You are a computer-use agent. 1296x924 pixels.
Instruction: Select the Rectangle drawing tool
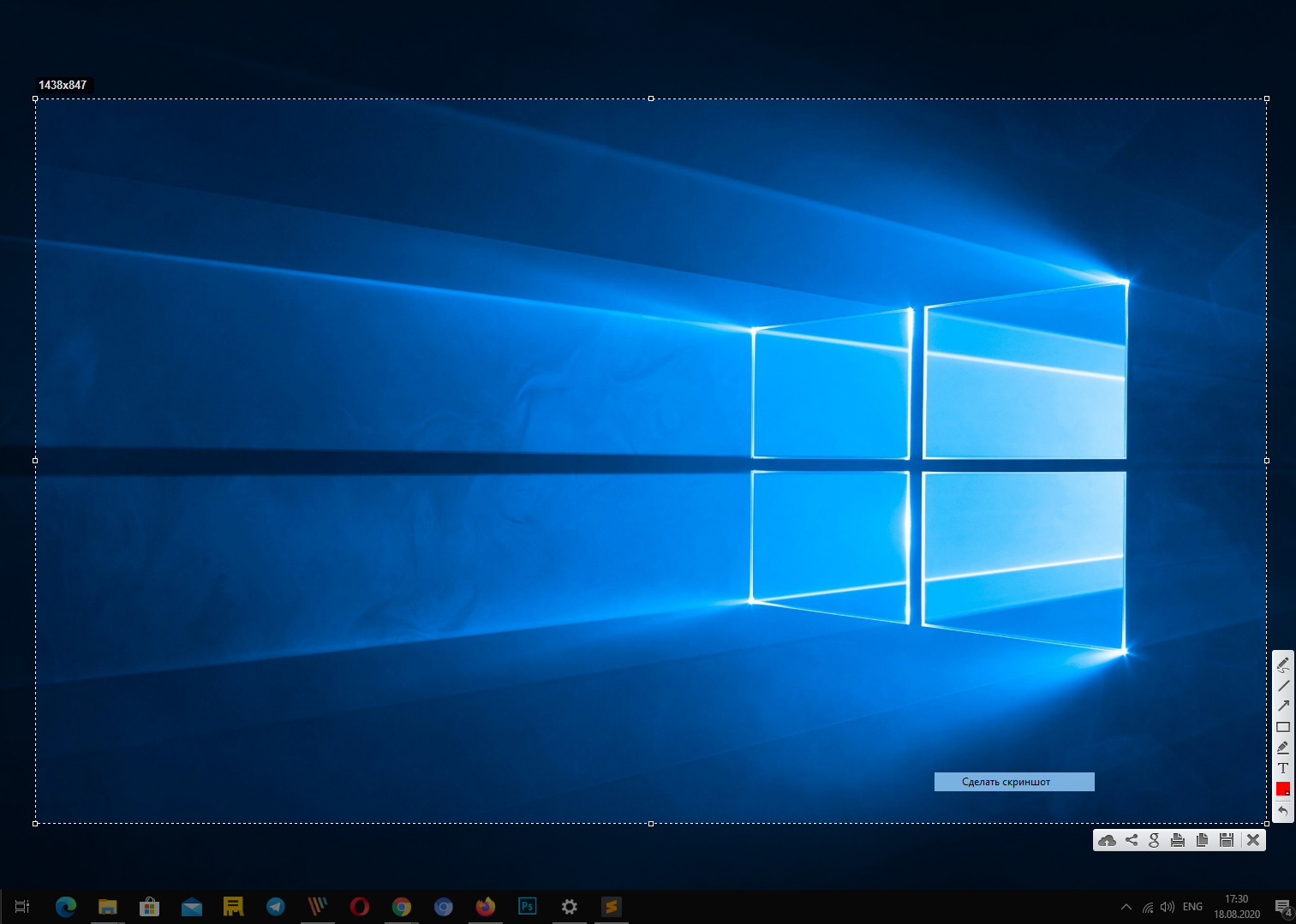tap(1282, 727)
